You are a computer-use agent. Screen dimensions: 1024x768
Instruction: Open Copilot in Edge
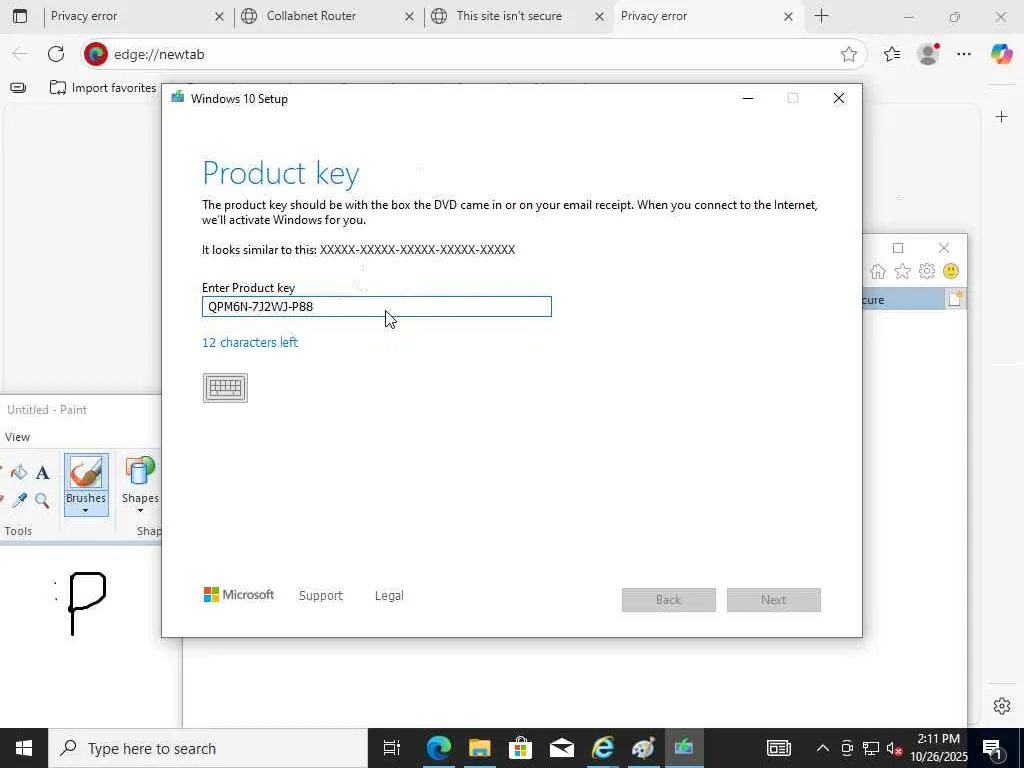coord(1002,54)
